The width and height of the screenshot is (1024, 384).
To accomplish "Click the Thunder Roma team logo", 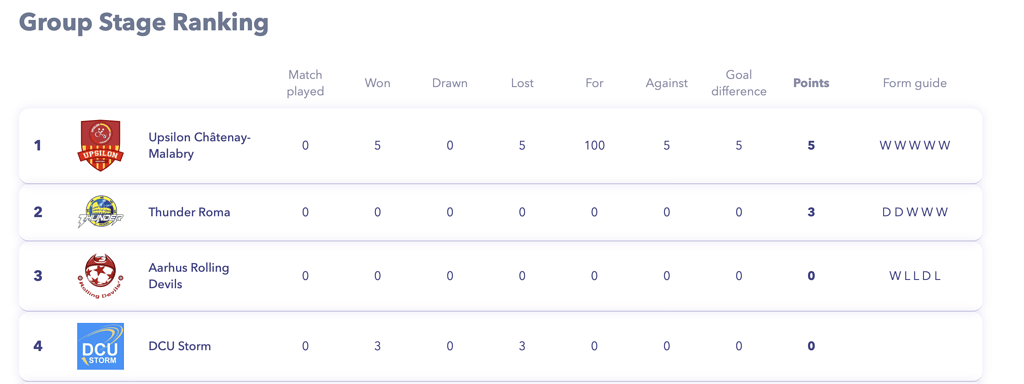I will [x=100, y=212].
